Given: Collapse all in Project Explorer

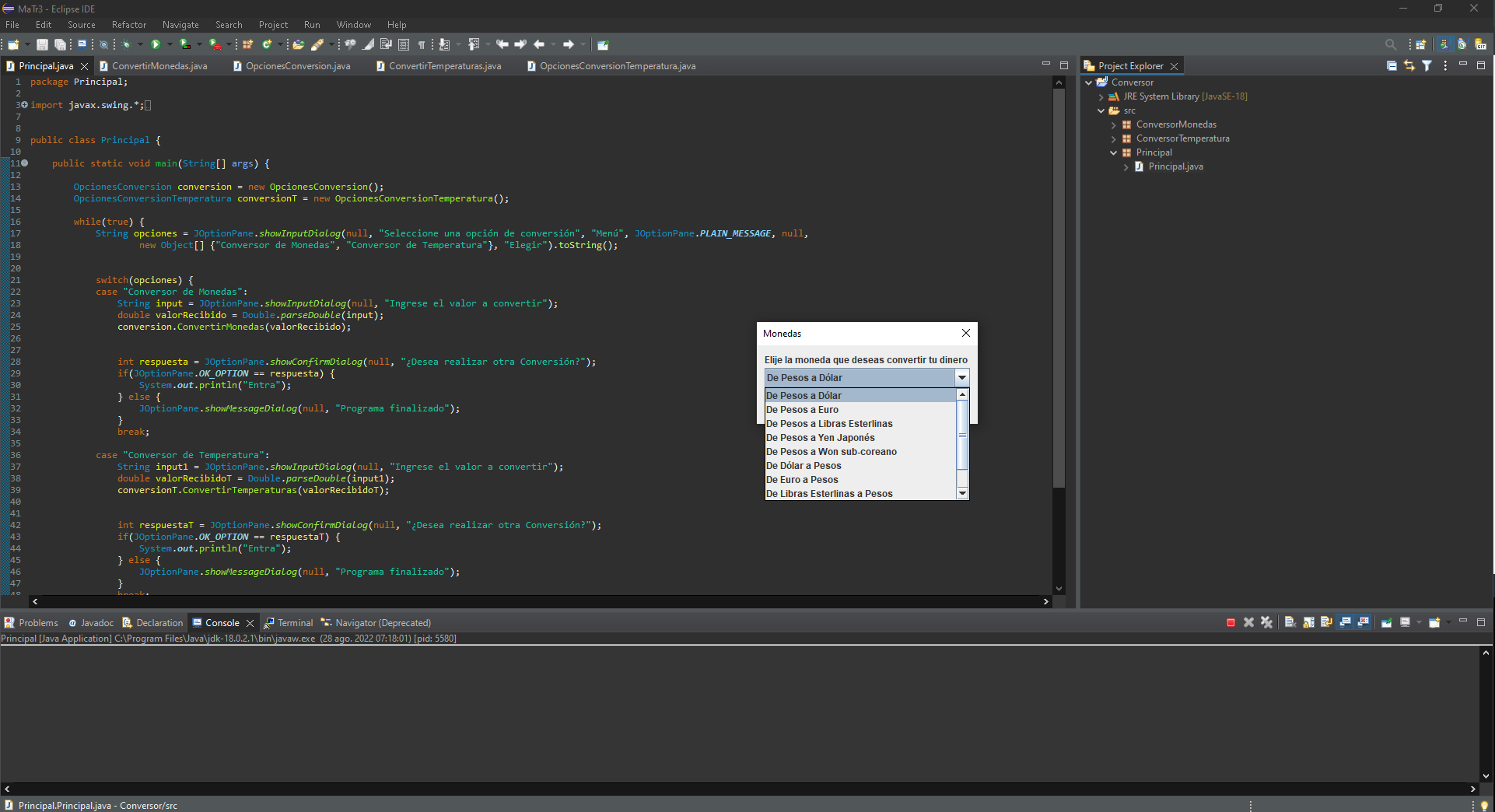Looking at the screenshot, I should coord(1392,66).
